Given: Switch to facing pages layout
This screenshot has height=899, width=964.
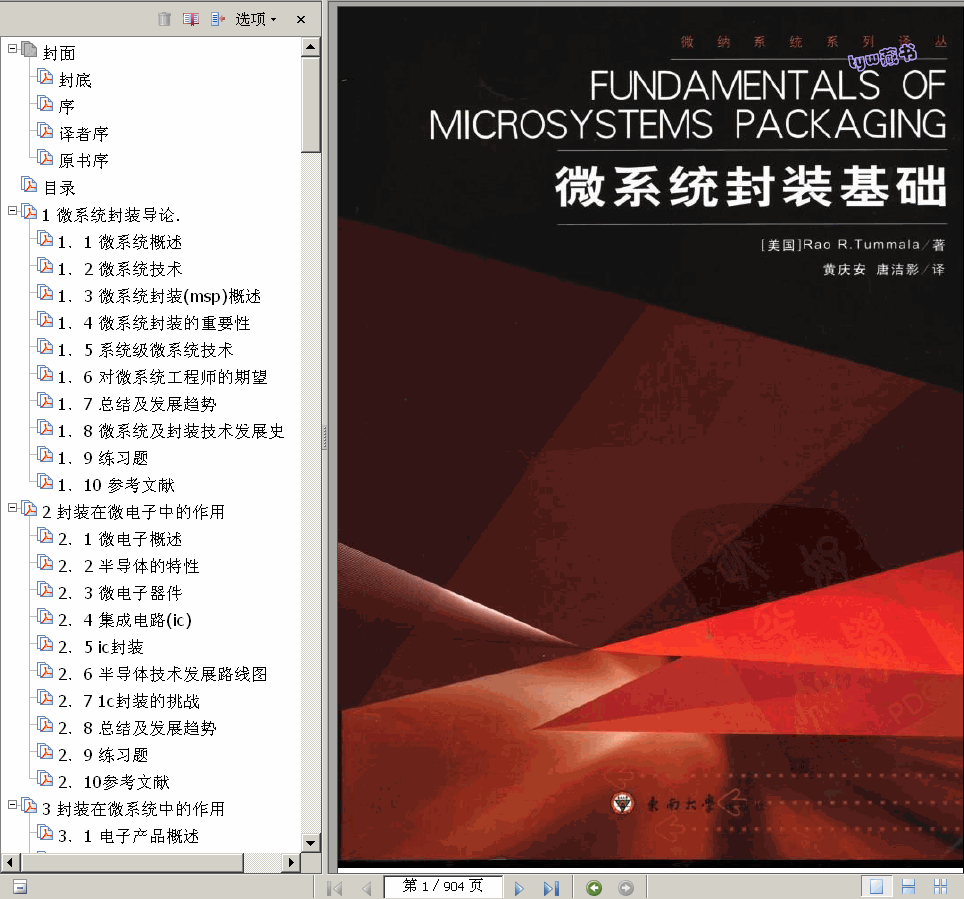Looking at the screenshot, I should click(x=940, y=887).
